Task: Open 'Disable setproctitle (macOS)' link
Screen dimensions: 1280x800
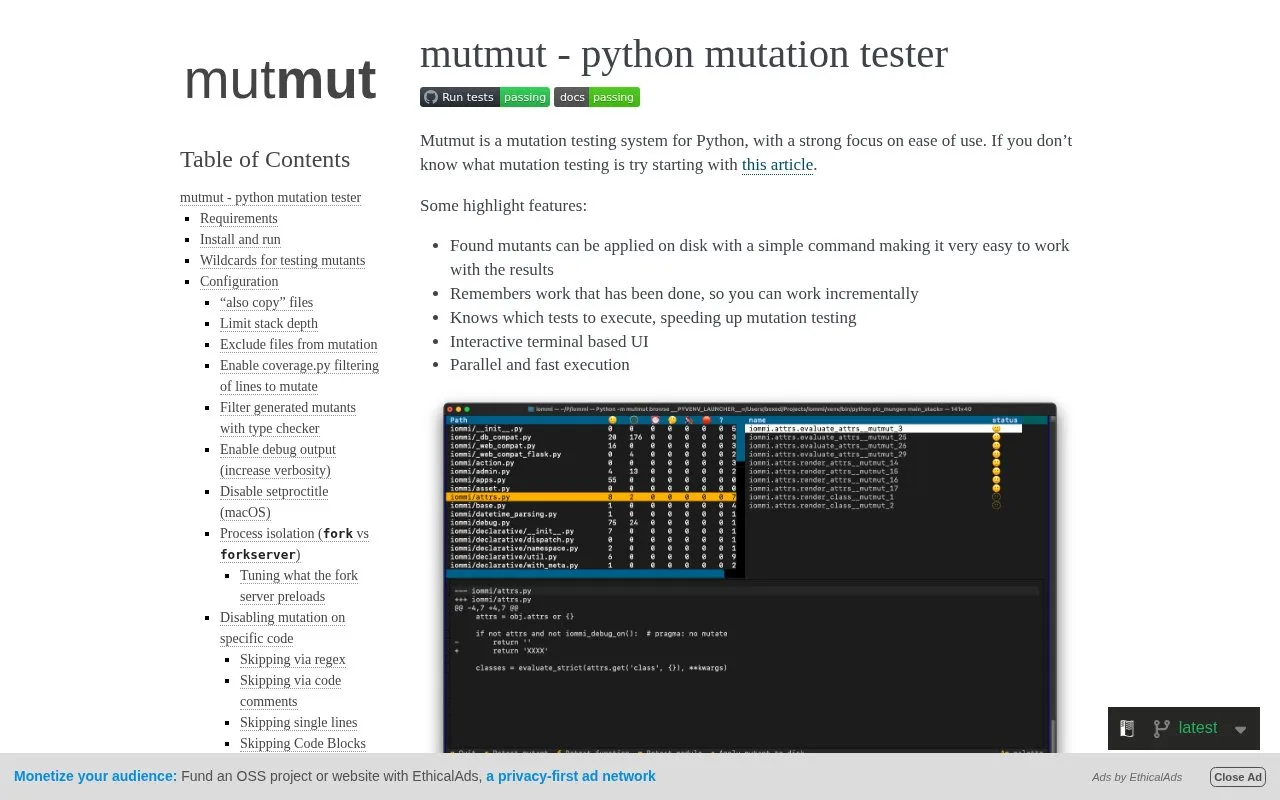Action: (x=274, y=502)
